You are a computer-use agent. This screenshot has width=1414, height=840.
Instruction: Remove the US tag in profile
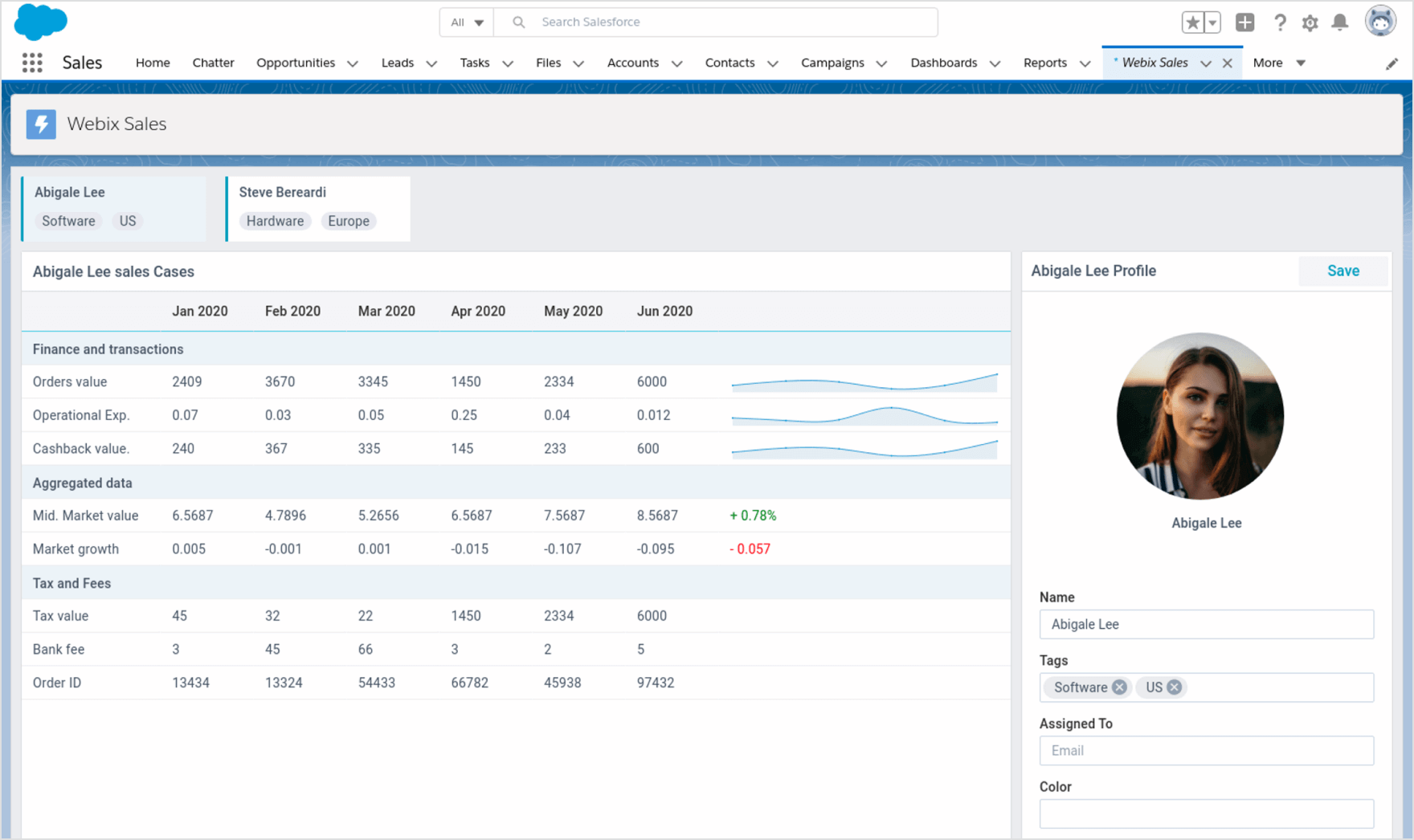click(x=1175, y=687)
